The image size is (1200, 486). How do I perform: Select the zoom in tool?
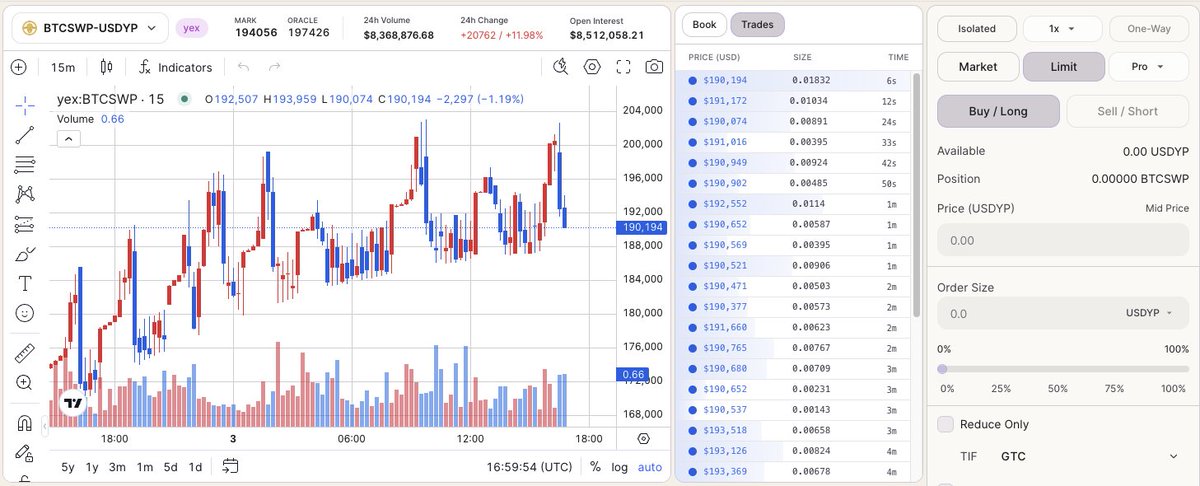[x=25, y=382]
